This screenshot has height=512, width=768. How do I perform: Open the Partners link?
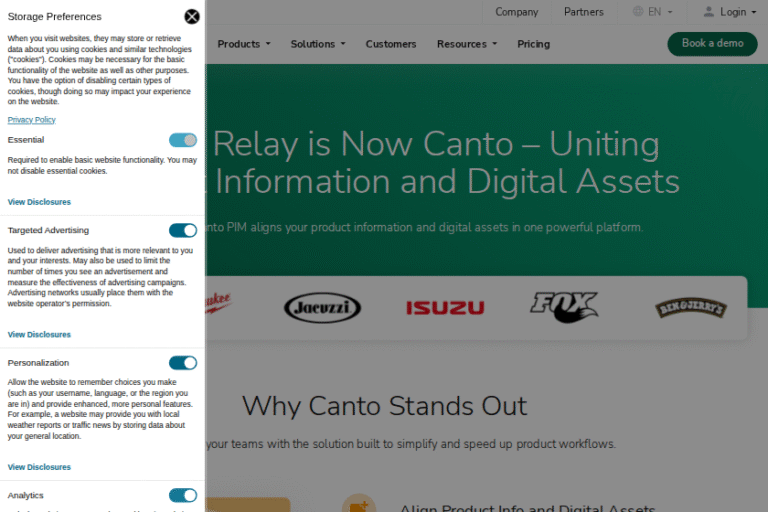point(584,12)
